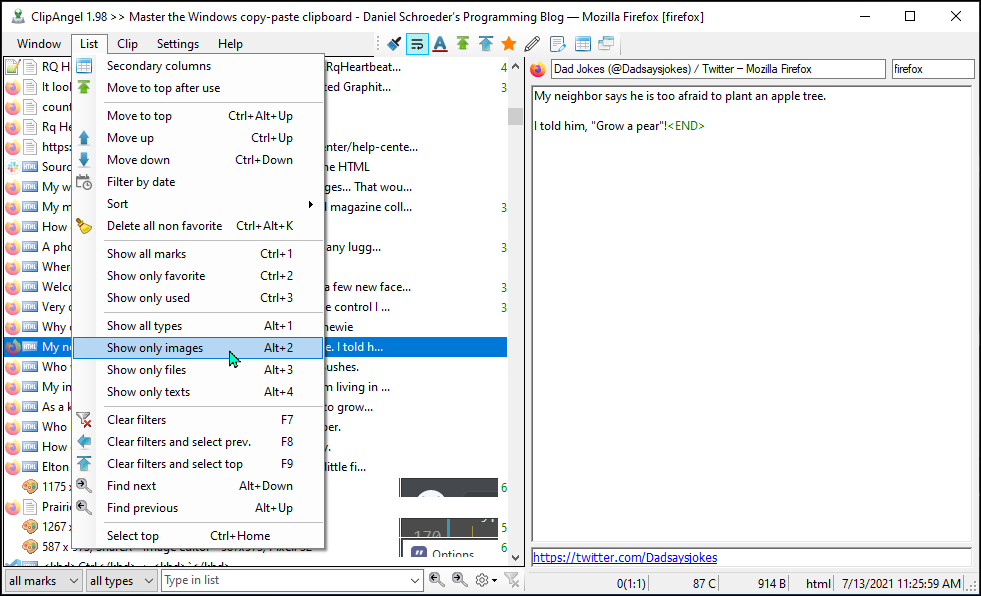The width and height of the screenshot is (981, 596).
Task: Open the all marks dropdown
Action: pyautogui.click(x=43, y=580)
